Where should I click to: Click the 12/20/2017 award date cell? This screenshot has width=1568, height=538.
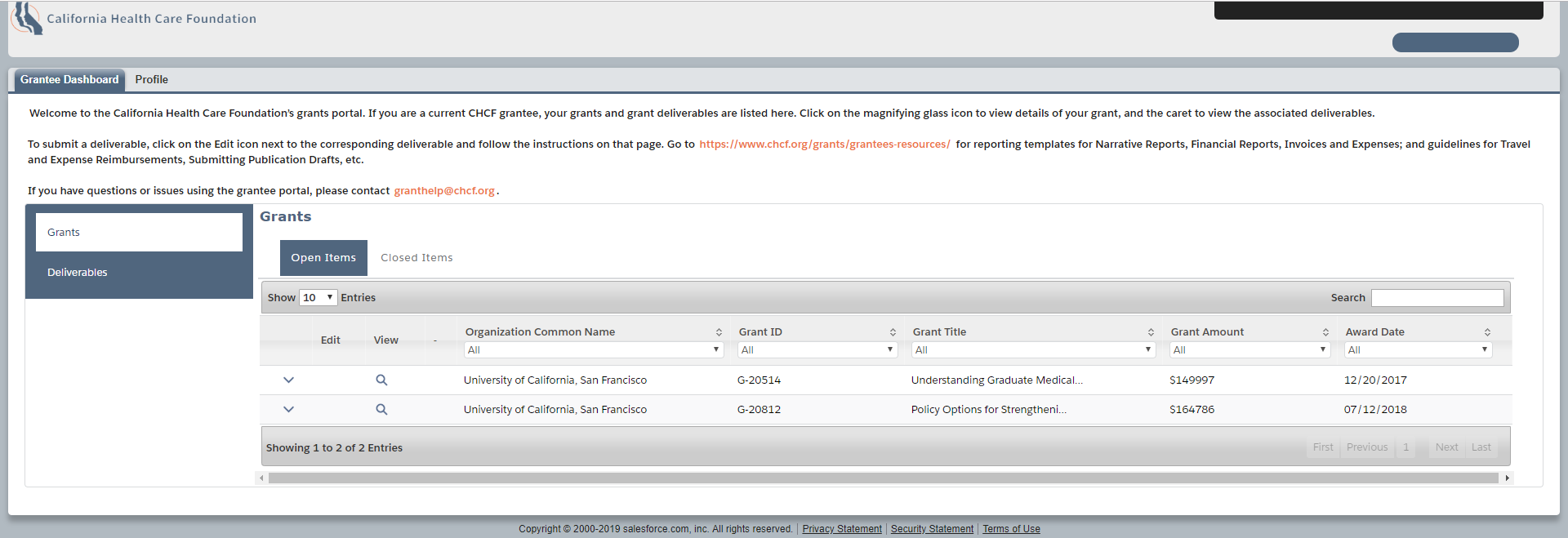tap(1375, 380)
